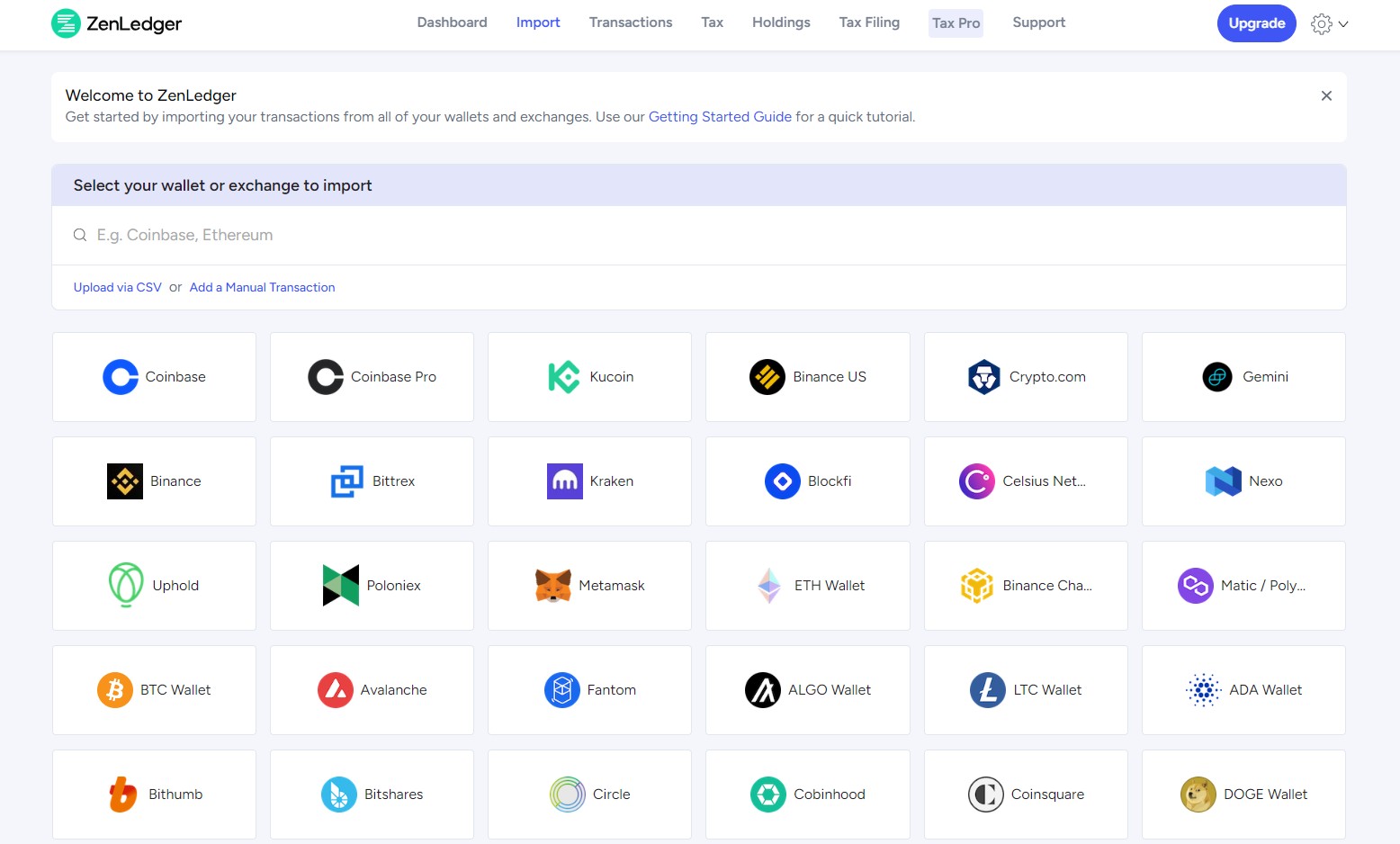Focus the wallet or exchange search field

(x=699, y=235)
